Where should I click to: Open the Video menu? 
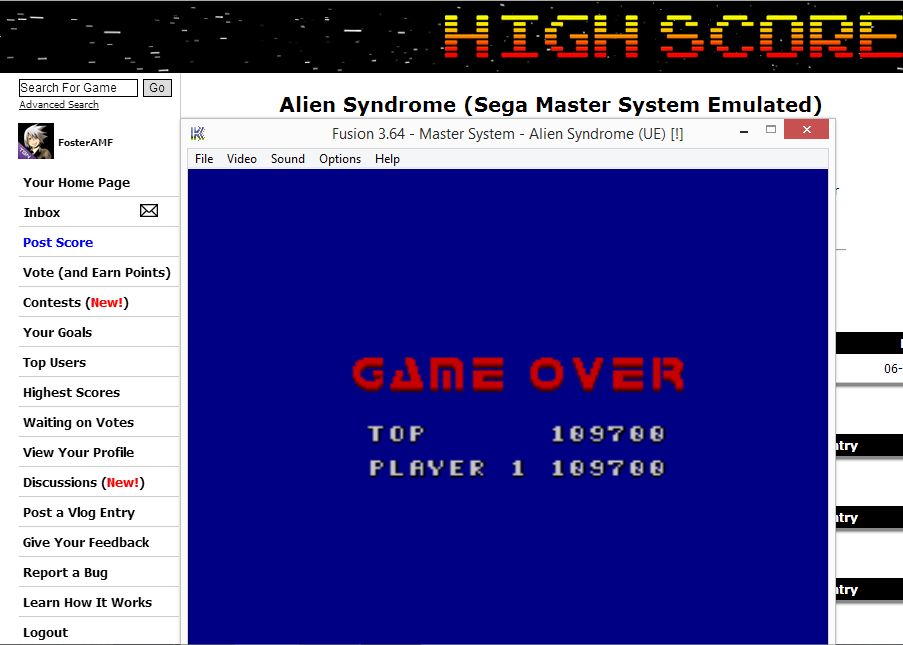pos(241,159)
